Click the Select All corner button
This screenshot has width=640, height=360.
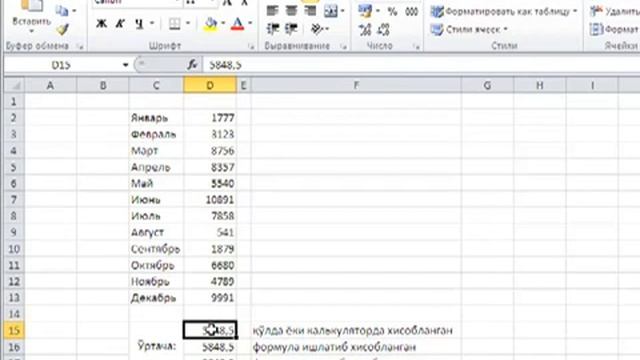(14, 85)
